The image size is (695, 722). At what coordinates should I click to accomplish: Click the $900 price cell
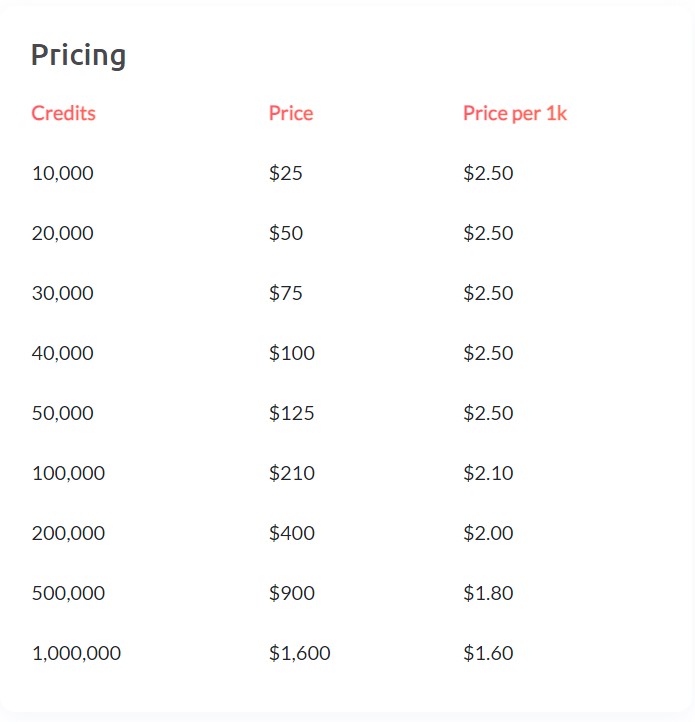(292, 593)
